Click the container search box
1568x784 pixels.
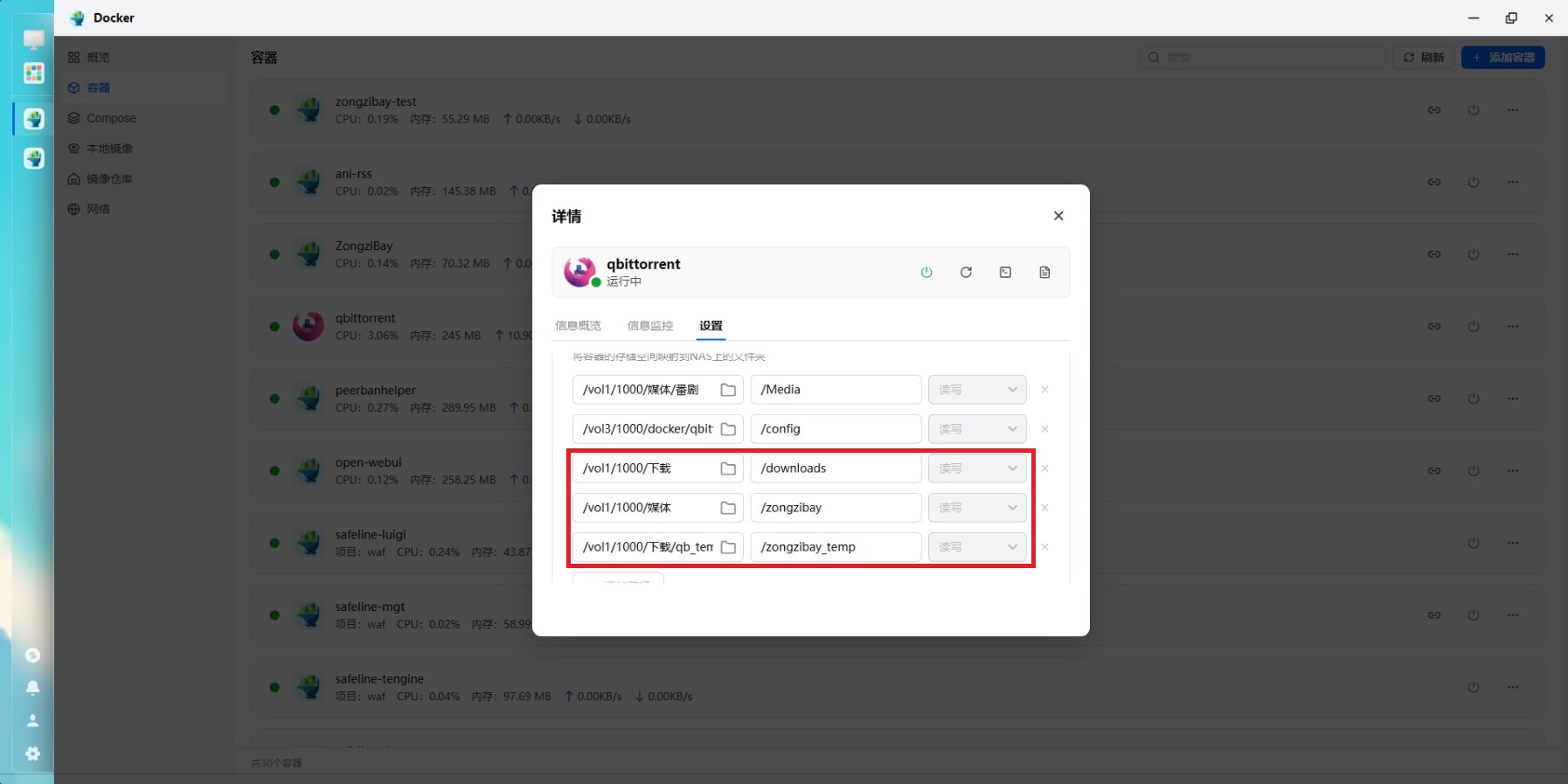point(1262,58)
